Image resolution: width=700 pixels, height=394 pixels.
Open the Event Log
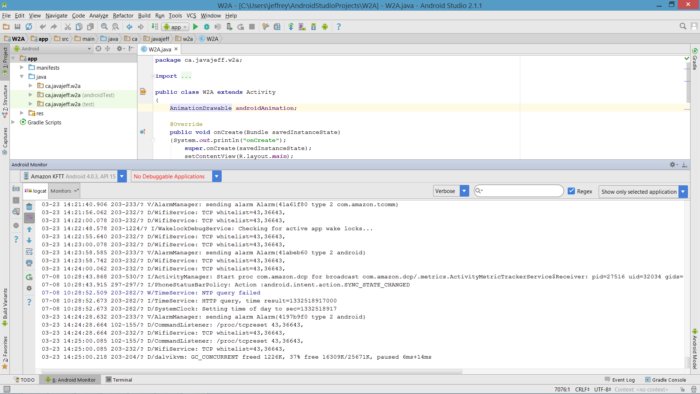[x=620, y=380]
